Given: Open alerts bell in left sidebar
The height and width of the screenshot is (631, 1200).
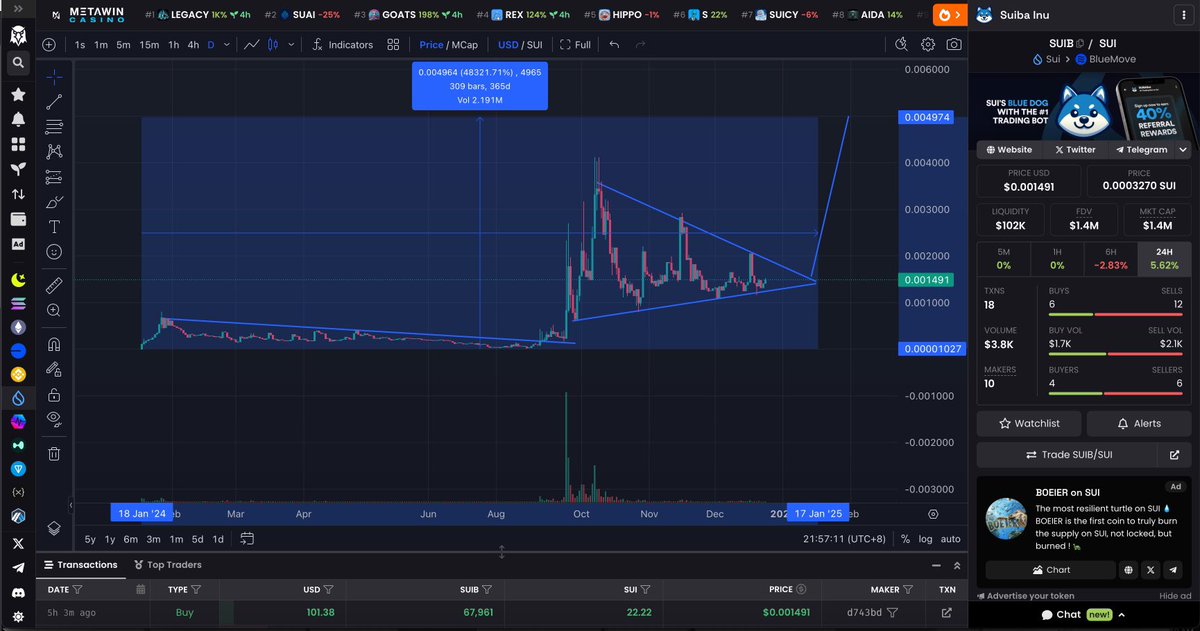Looking at the screenshot, I should click(x=18, y=119).
